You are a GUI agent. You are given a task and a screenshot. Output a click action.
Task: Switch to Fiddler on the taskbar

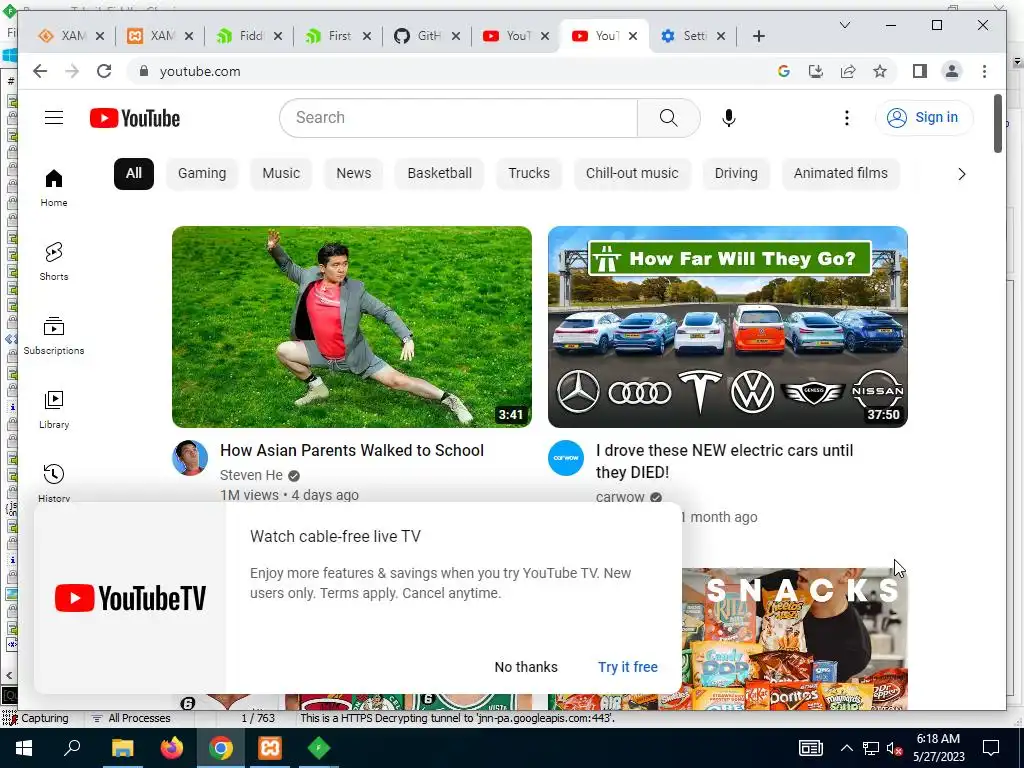click(x=319, y=748)
